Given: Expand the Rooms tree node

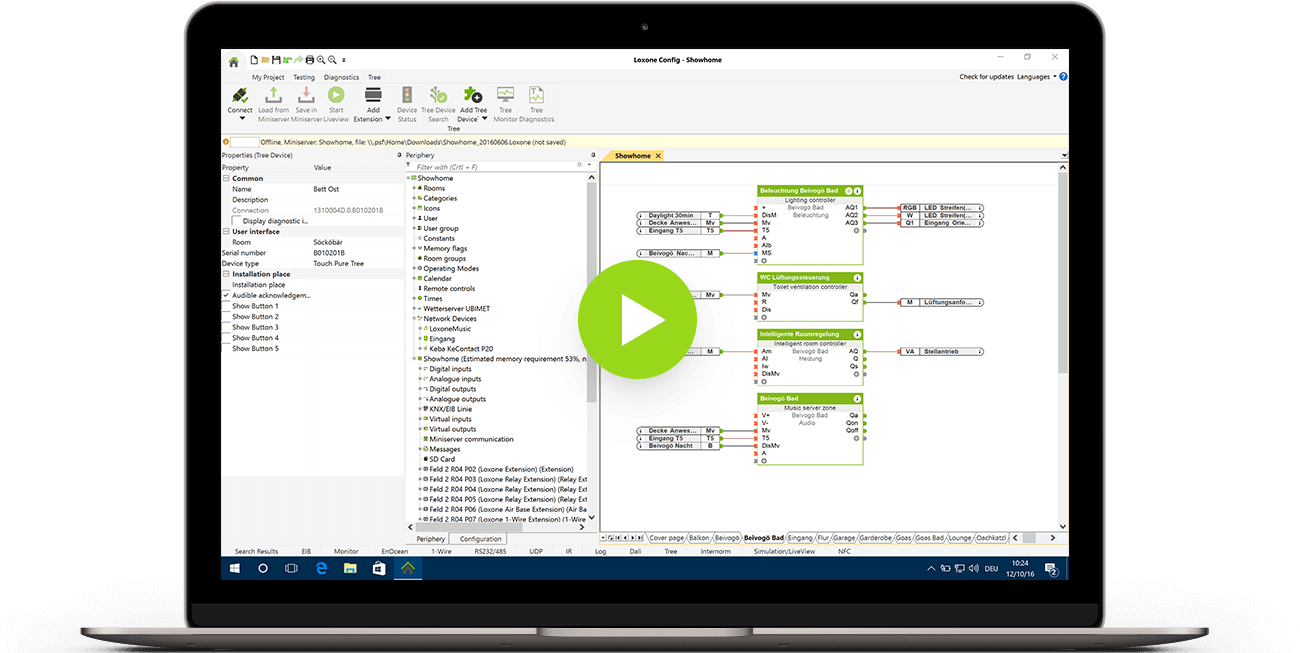Looking at the screenshot, I should click(415, 188).
